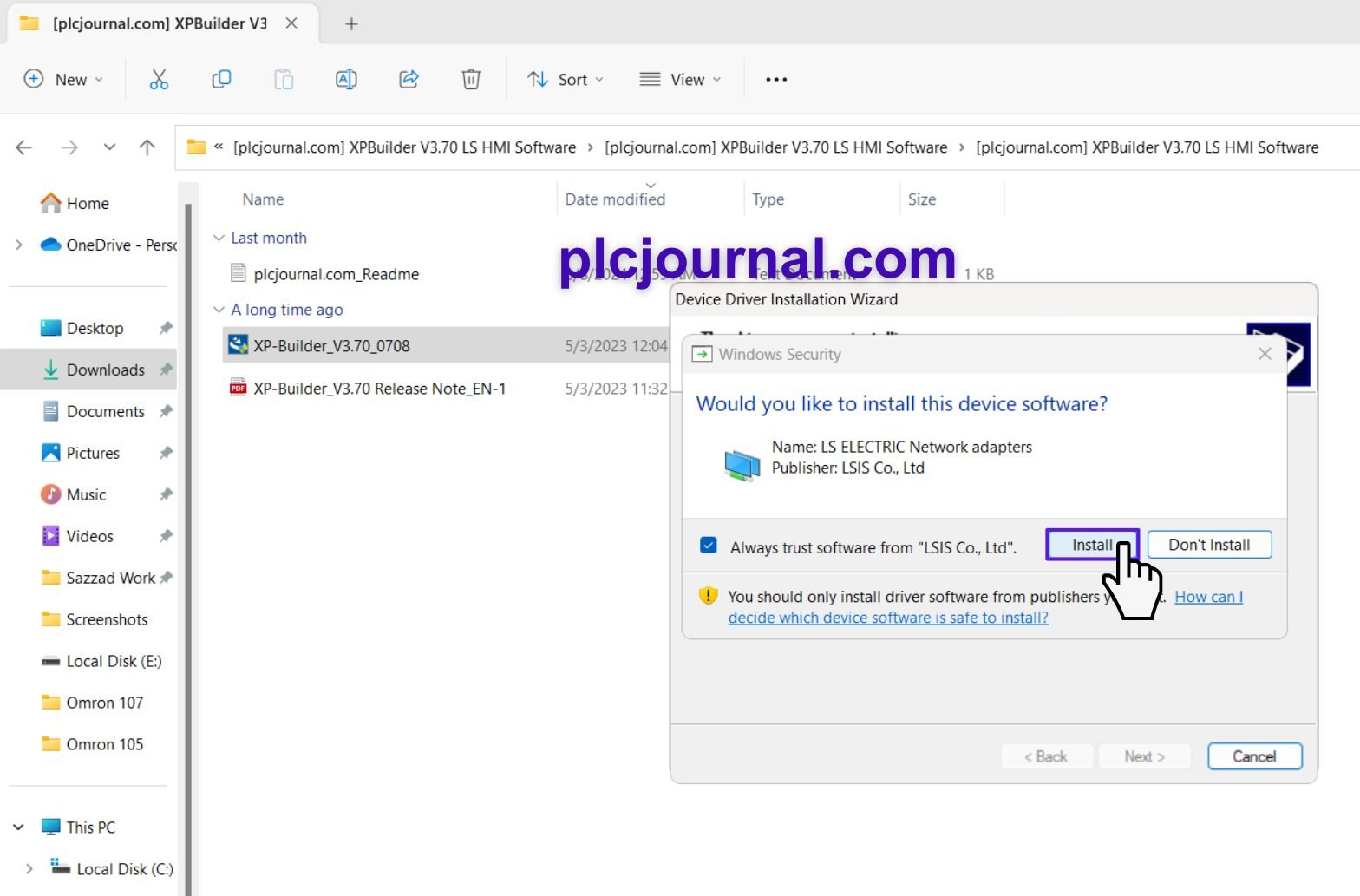Collapse the This PC tree node
The image size is (1360, 896).
(x=18, y=827)
